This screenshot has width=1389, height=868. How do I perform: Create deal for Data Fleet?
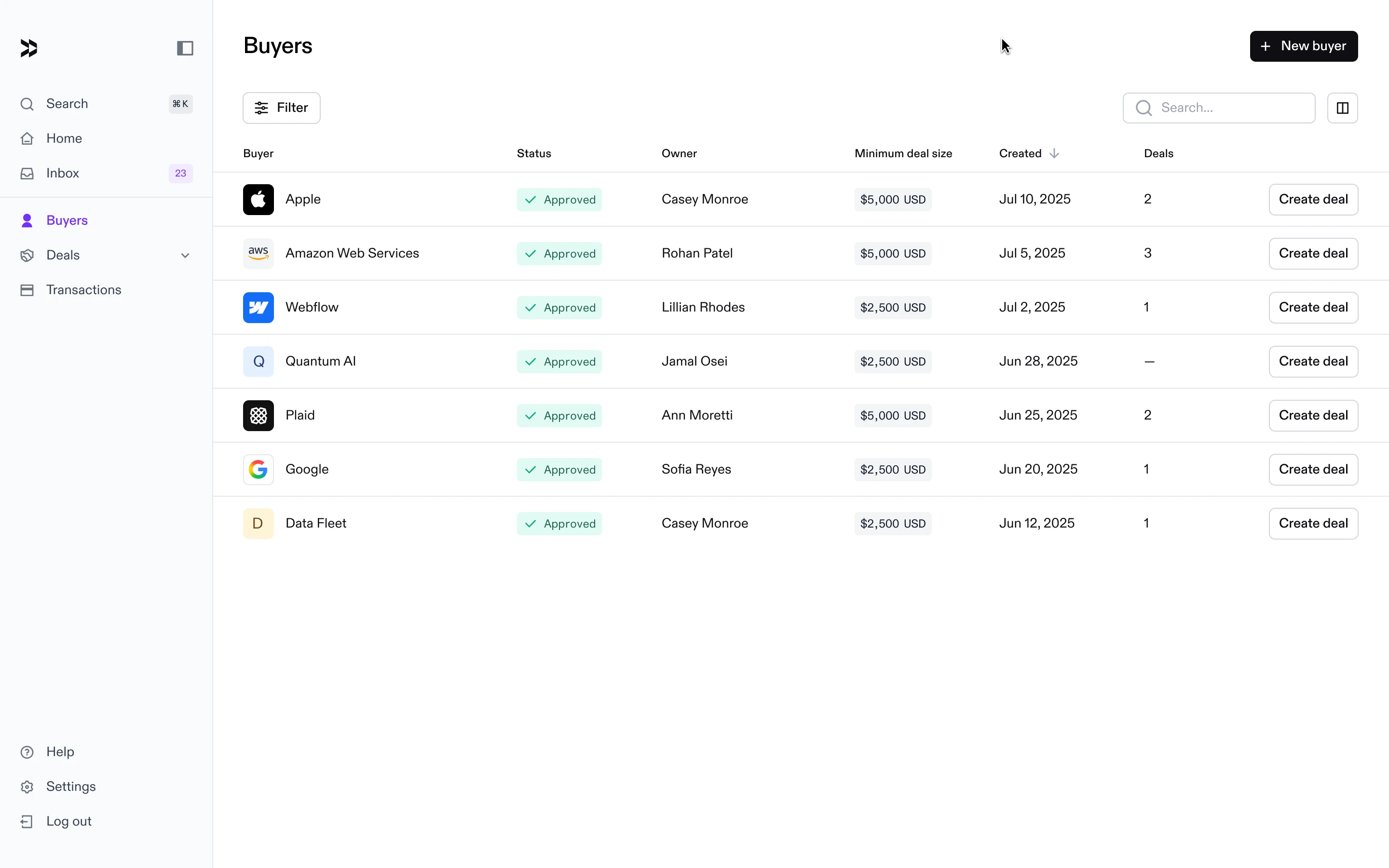(1313, 523)
